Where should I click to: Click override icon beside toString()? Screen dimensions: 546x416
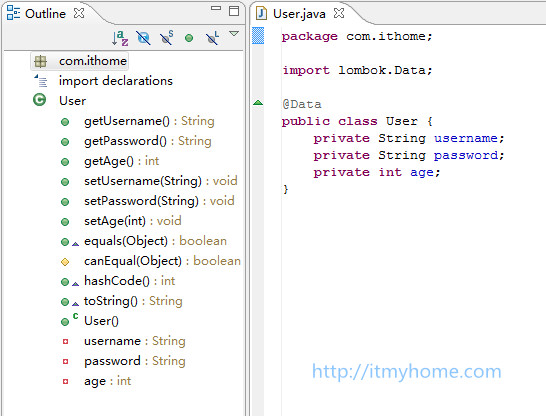75,304
